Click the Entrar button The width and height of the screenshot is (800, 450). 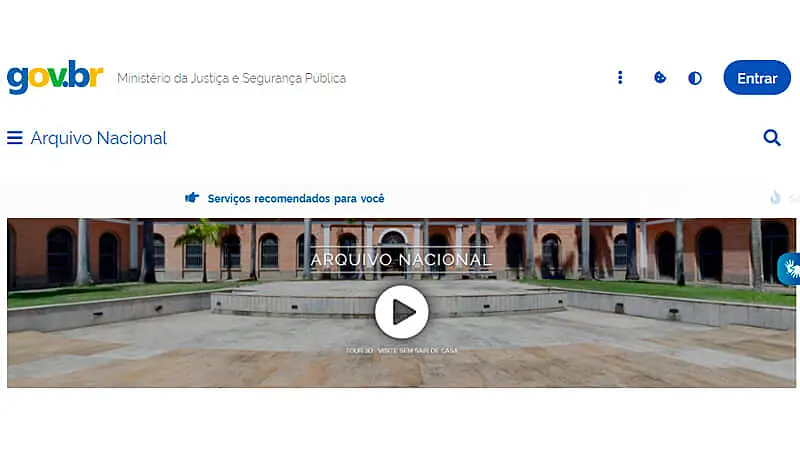point(757,78)
